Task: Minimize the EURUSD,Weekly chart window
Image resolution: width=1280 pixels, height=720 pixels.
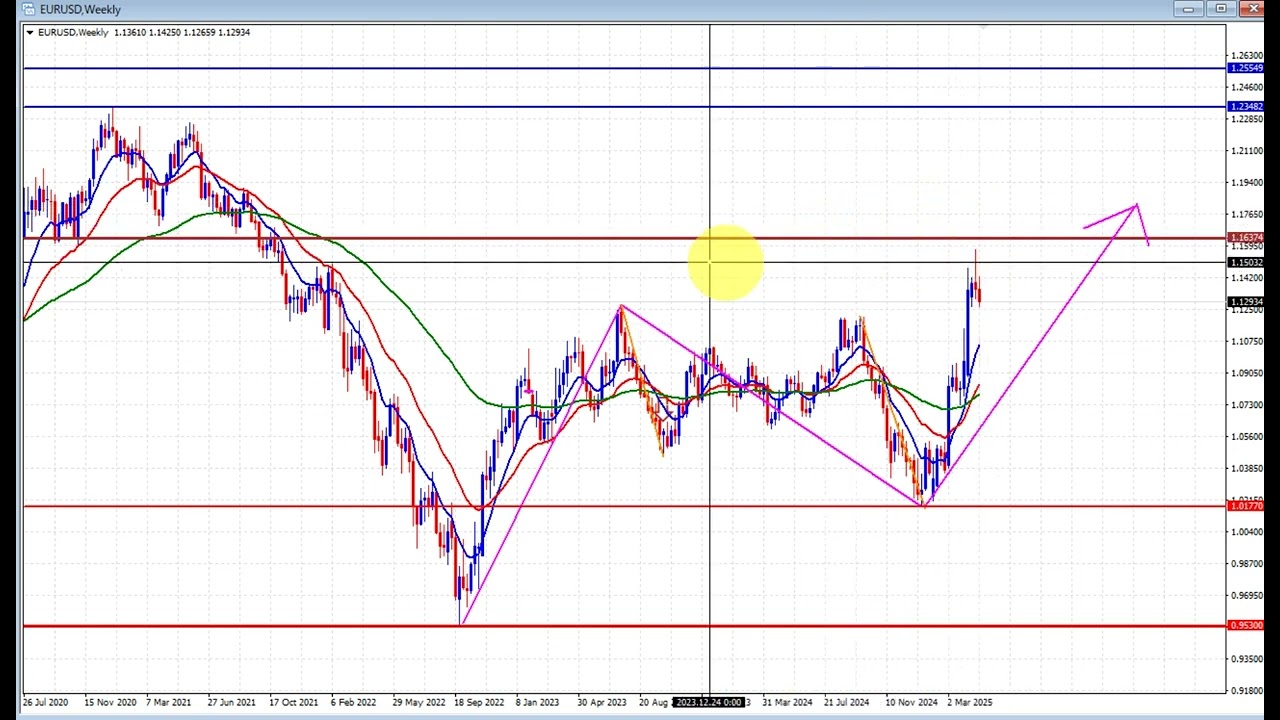Action: [1188, 9]
